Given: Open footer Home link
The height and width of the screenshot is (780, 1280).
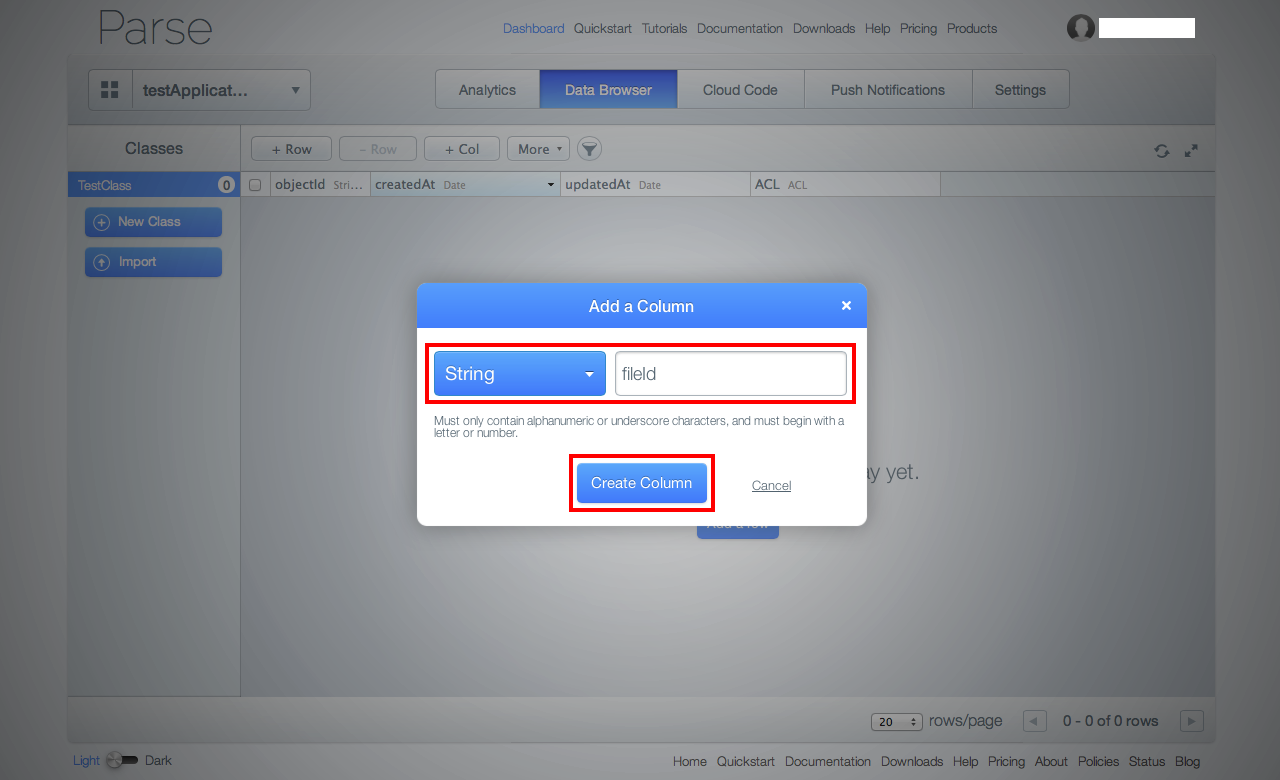Looking at the screenshot, I should pyautogui.click(x=690, y=761).
